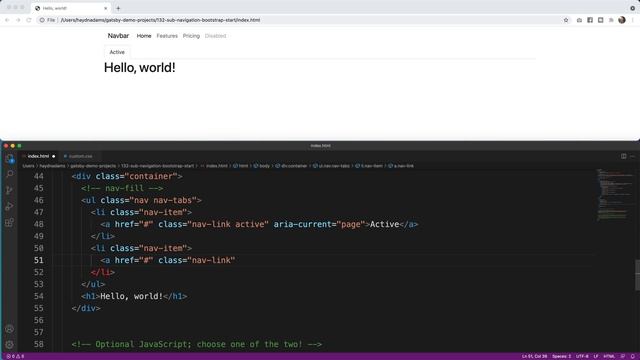Screen dimensions: 640x360
Task: Open the Search view in VS Code
Action: [9, 174]
